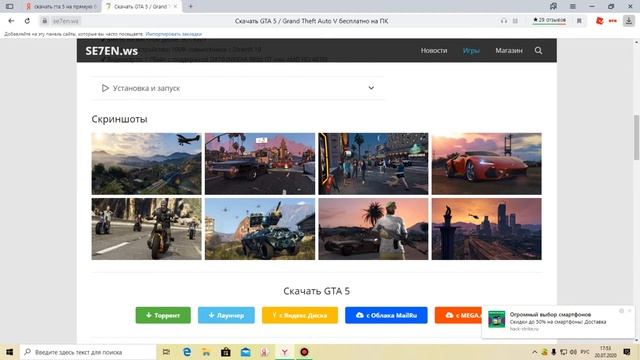Image resolution: width=640 pixels, height=360 pixels.
Task: Open the taskbar clock and date
Action: [605, 352]
